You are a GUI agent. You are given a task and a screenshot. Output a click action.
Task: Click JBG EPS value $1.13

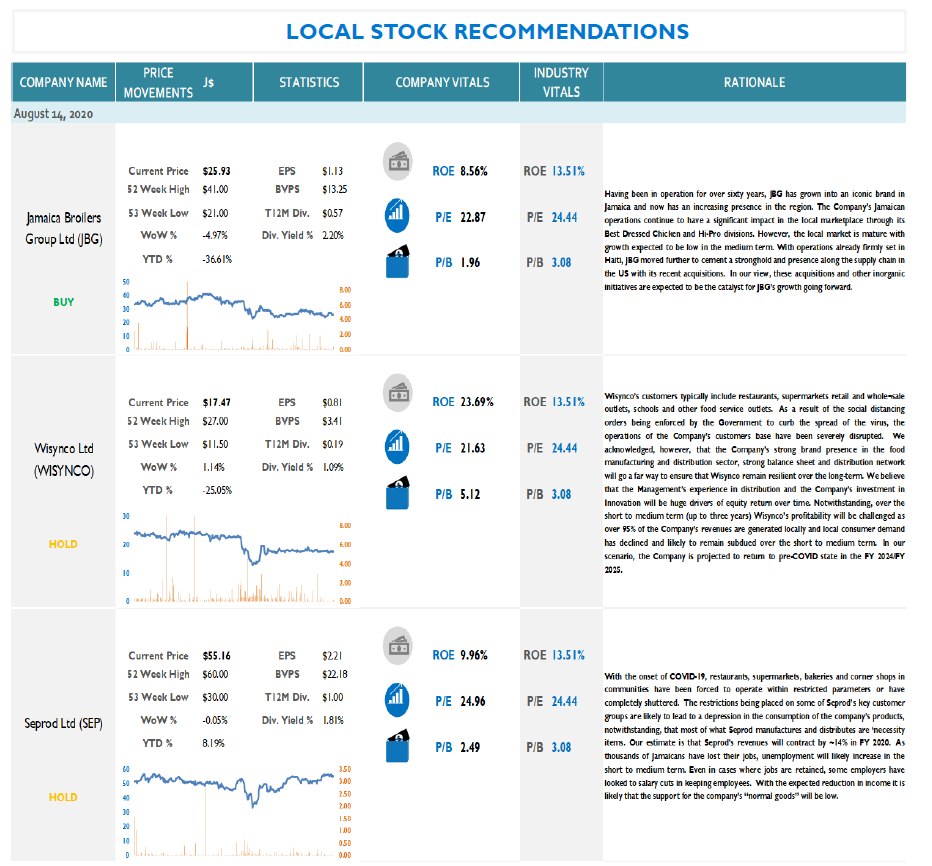tap(332, 171)
